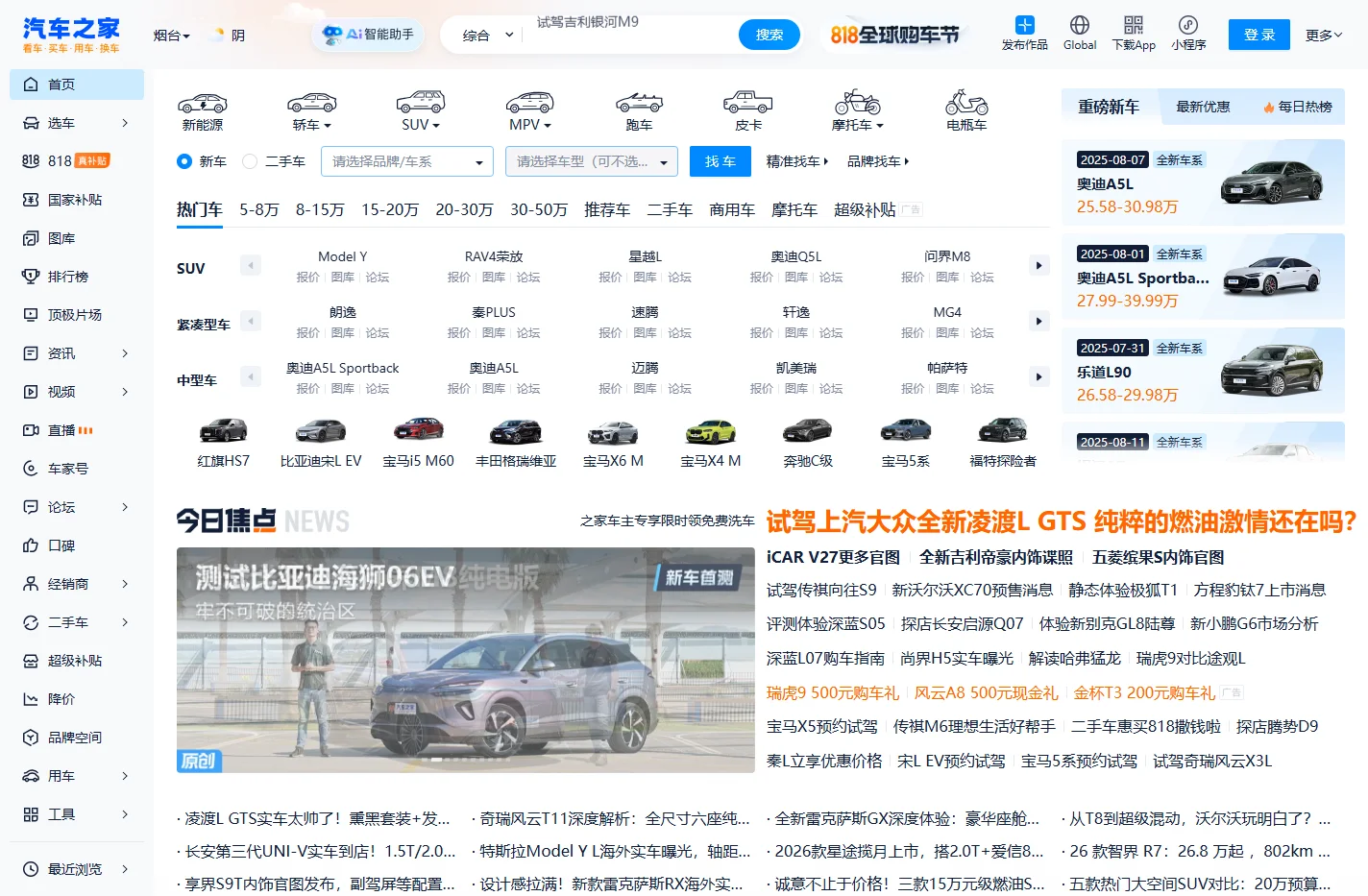
Task: Open the 跑车 sports car icon
Action: 639,103
